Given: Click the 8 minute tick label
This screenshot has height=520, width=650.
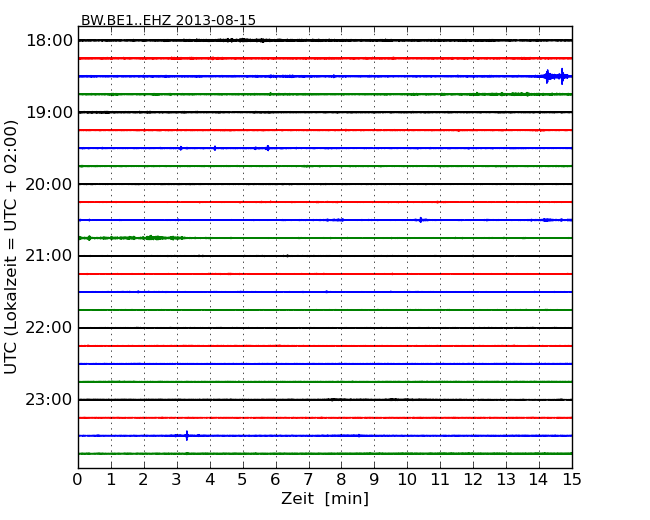Looking at the screenshot, I should [x=341, y=479].
